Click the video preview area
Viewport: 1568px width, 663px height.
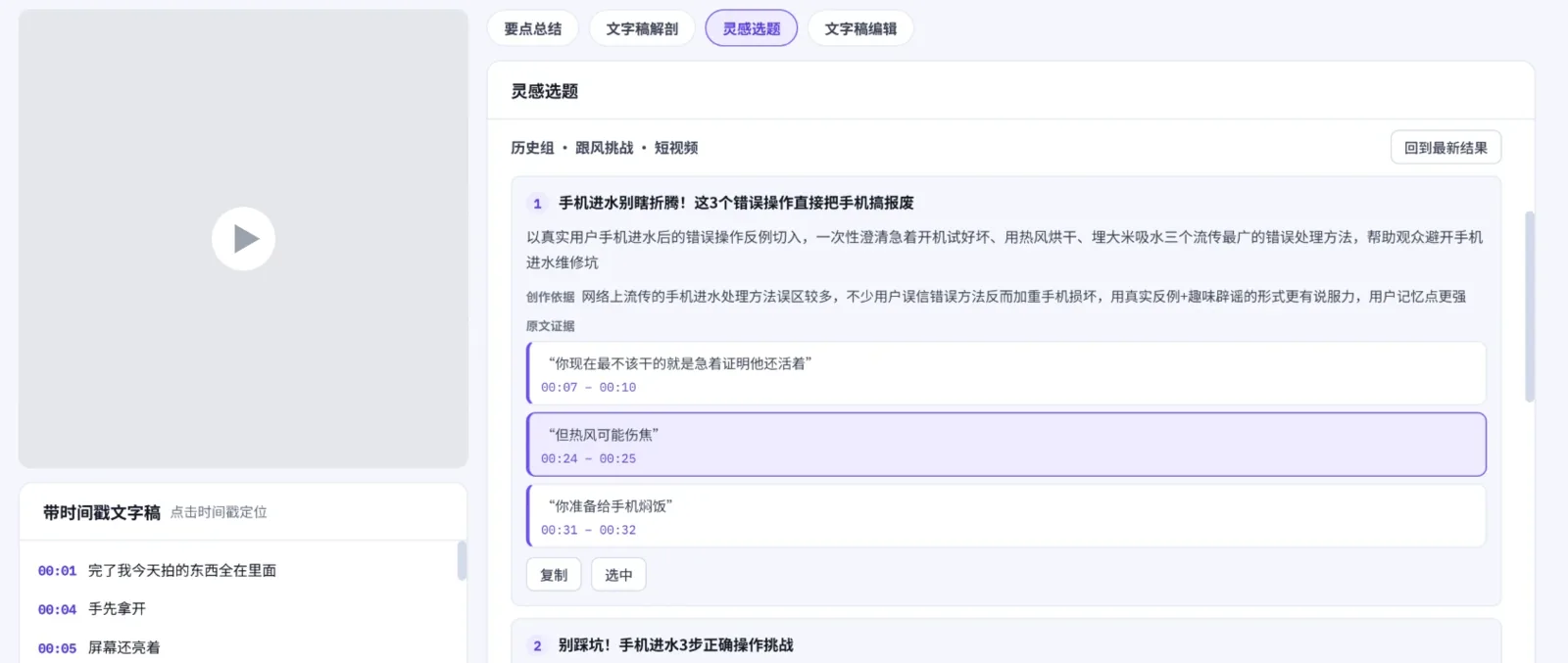243,239
